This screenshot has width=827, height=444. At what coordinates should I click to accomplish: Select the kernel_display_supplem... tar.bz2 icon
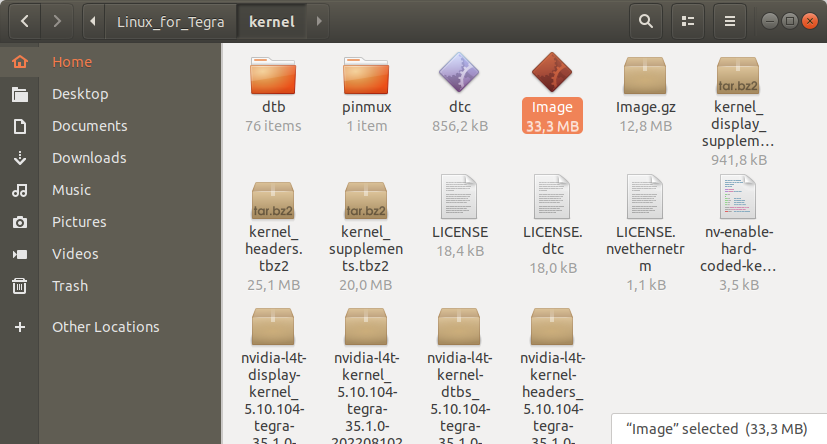coord(738,75)
